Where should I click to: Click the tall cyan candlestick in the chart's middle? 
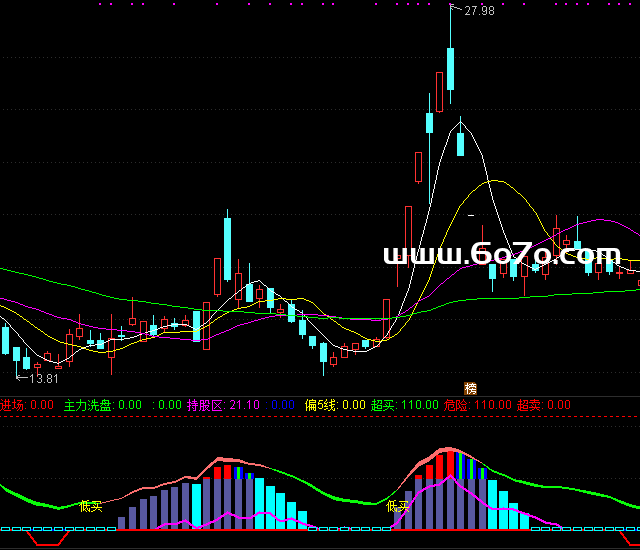tap(228, 248)
